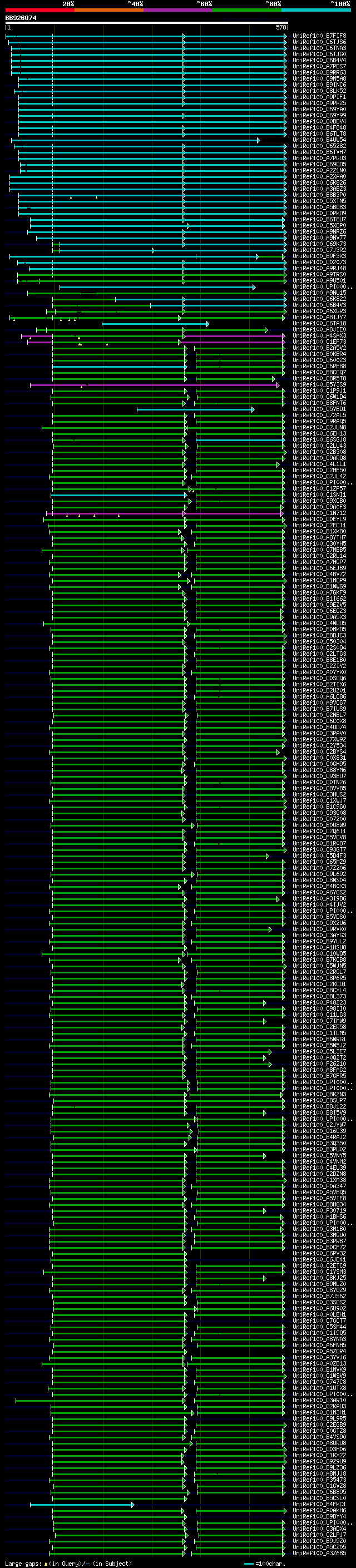This screenshot has width=356, height=1568.
Task: Select hit UniRef100_A4SAX3
Action: [319, 336]
